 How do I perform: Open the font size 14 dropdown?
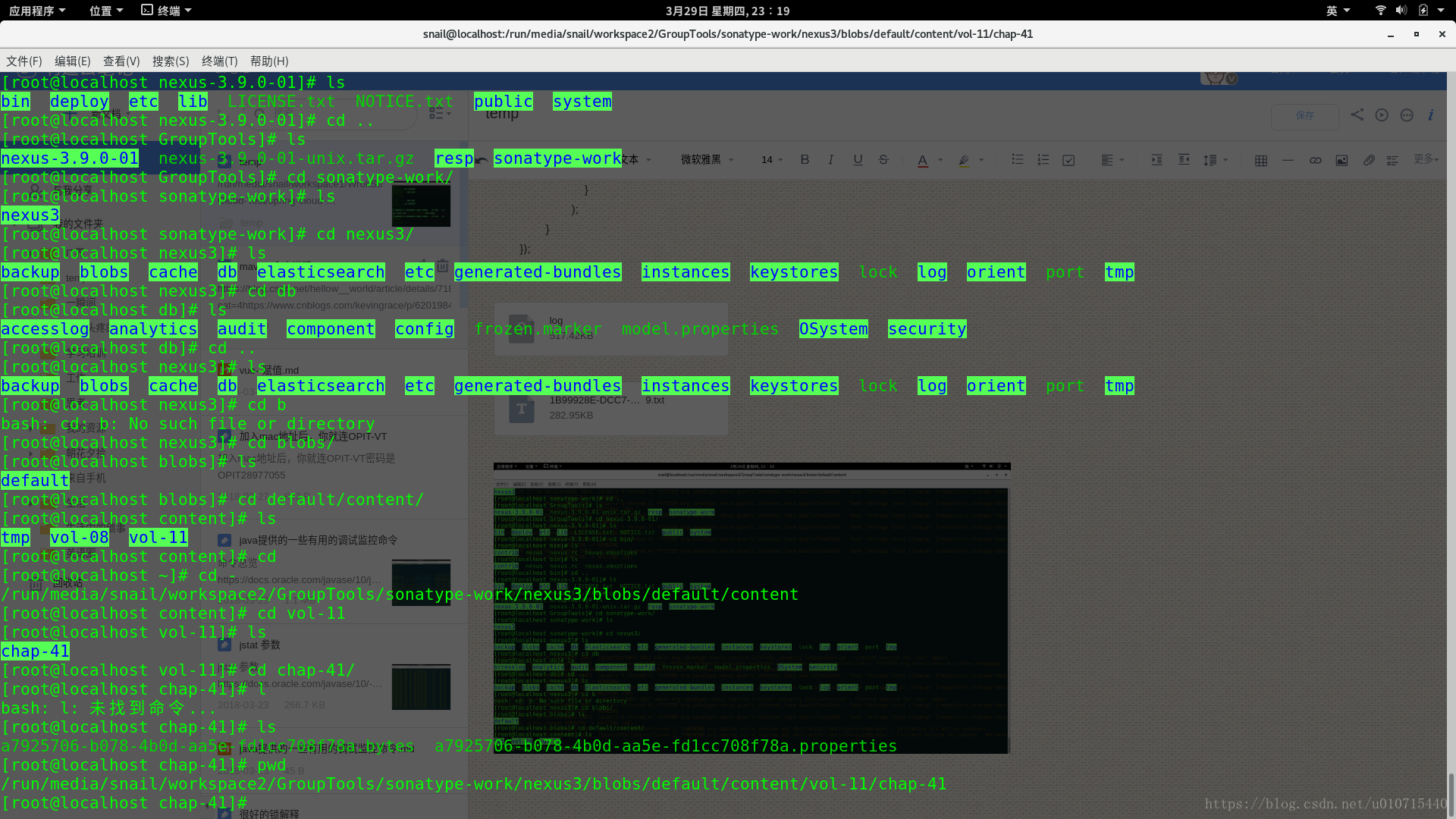pyautogui.click(x=772, y=159)
